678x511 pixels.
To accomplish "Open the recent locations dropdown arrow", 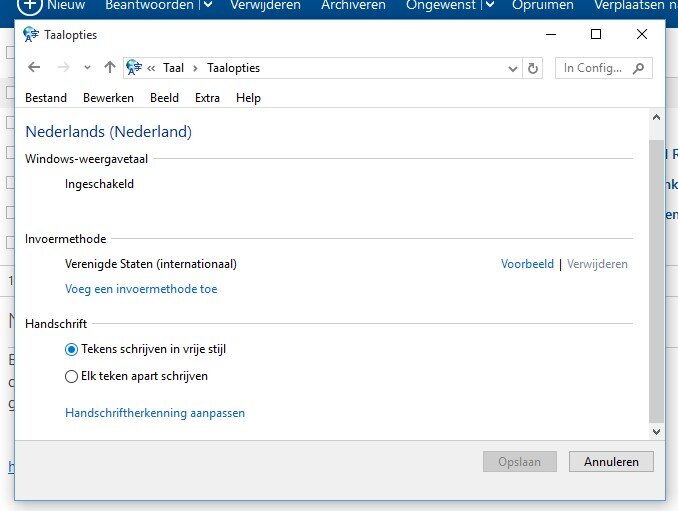I will pos(87,68).
